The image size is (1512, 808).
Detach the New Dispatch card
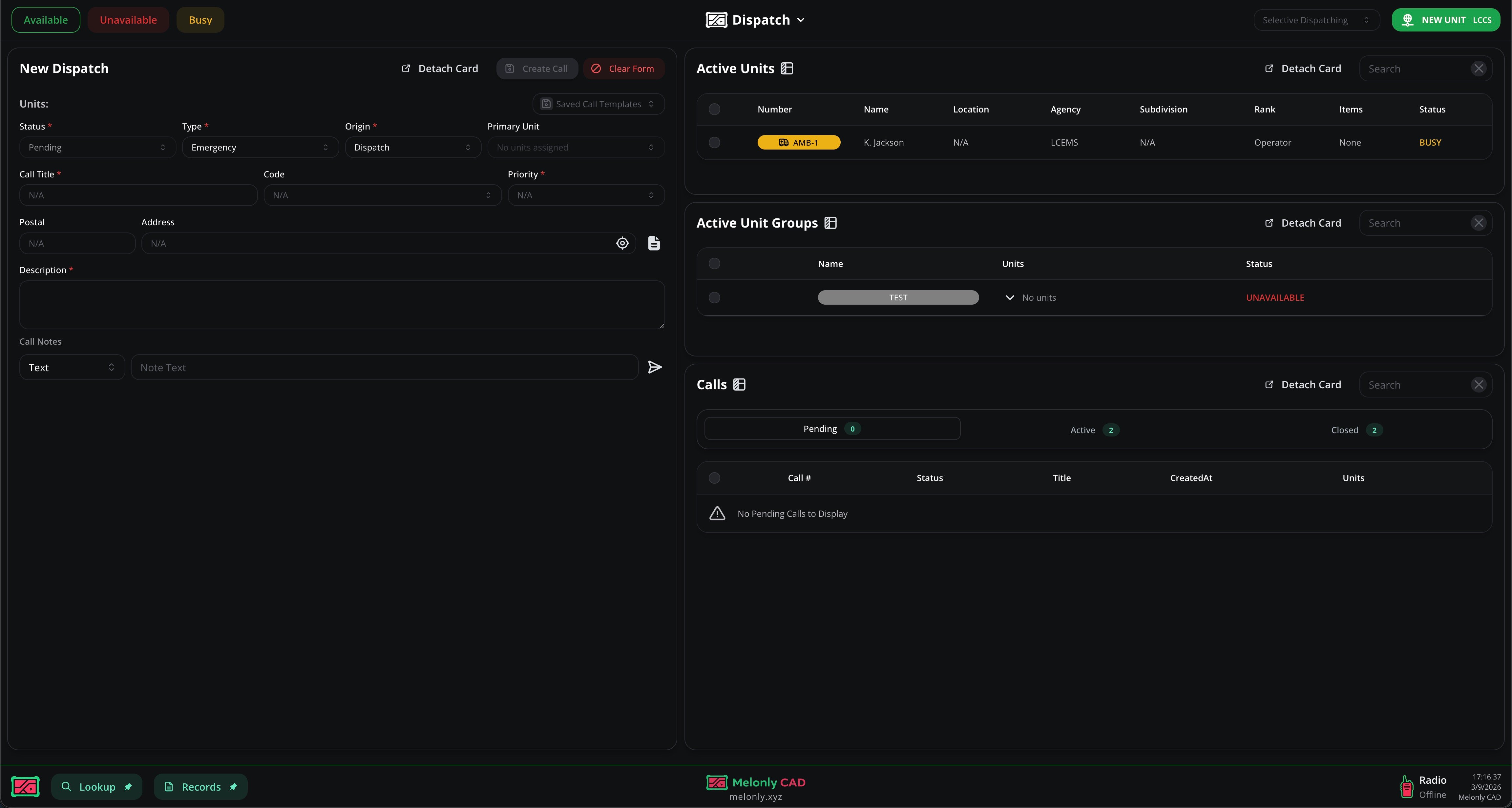440,69
